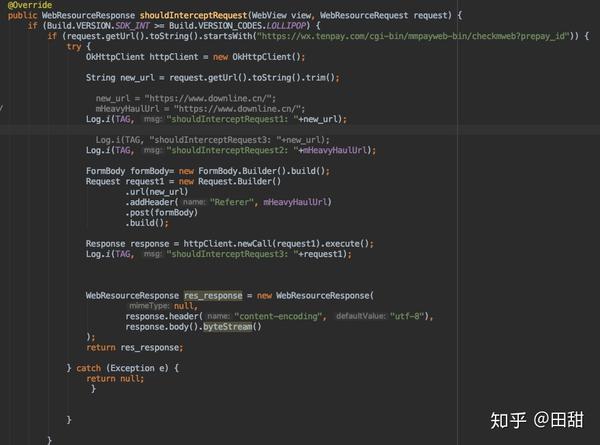
Task: Click the FormBody.Builder().build() expression
Action: [x=262, y=171]
